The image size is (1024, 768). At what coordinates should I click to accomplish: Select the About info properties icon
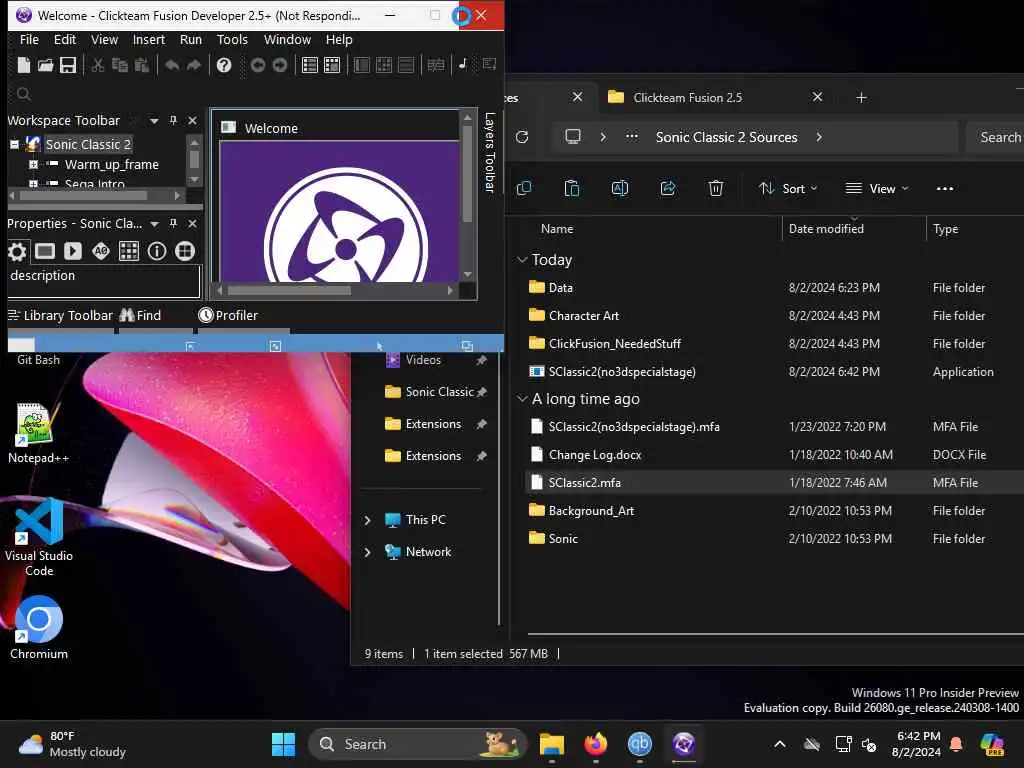(157, 251)
